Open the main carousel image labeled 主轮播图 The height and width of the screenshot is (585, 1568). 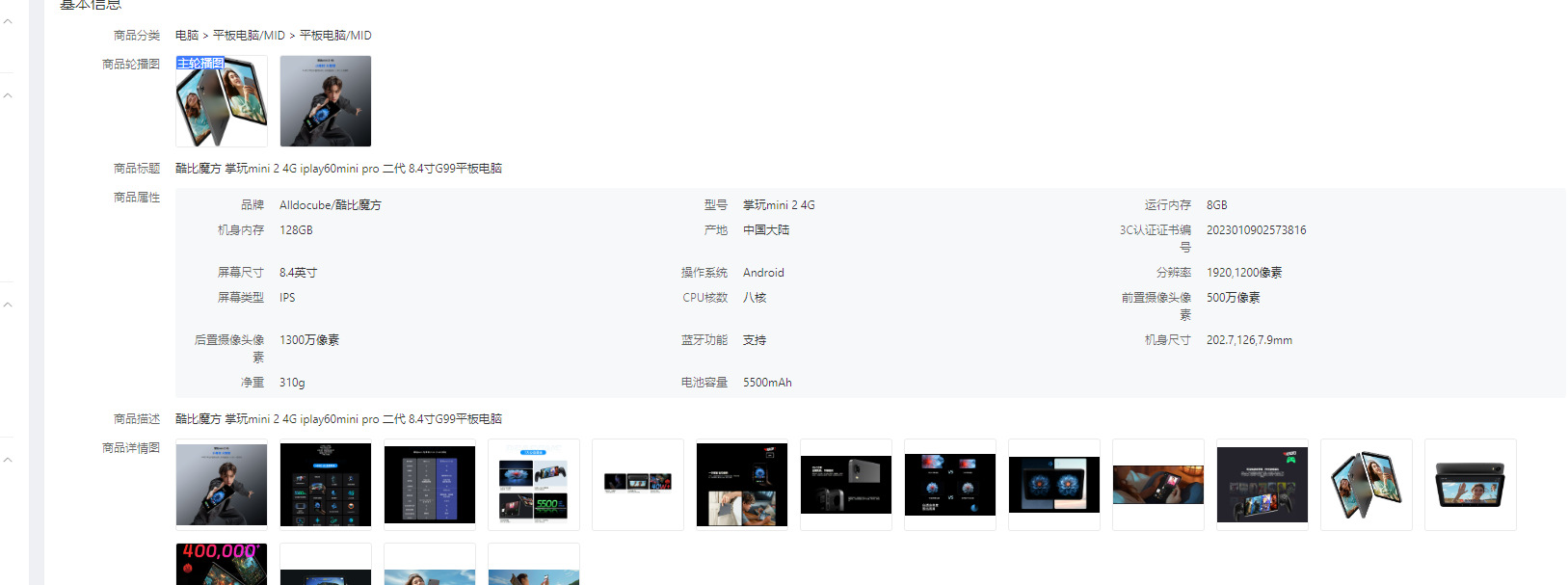click(x=222, y=101)
